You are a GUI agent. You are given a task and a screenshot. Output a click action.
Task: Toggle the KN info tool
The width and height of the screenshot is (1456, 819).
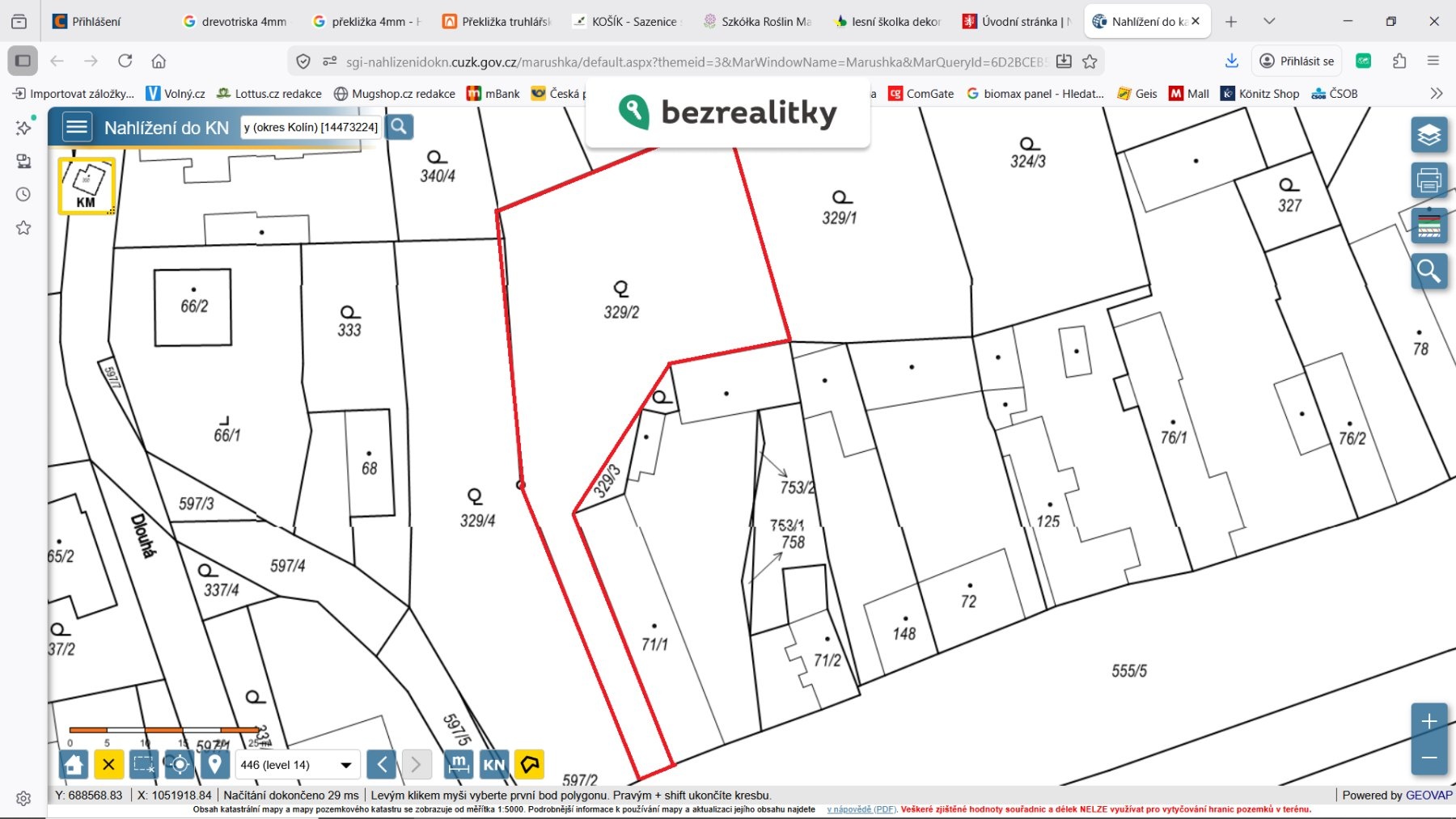(x=493, y=764)
